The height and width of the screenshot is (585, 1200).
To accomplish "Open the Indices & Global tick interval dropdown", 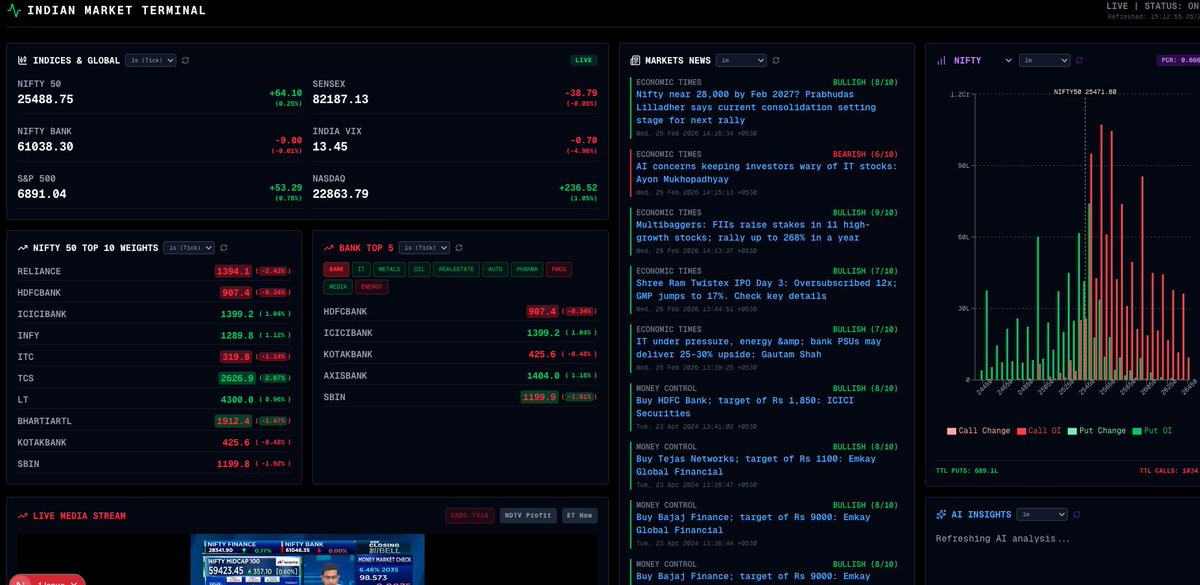I will coord(151,60).
